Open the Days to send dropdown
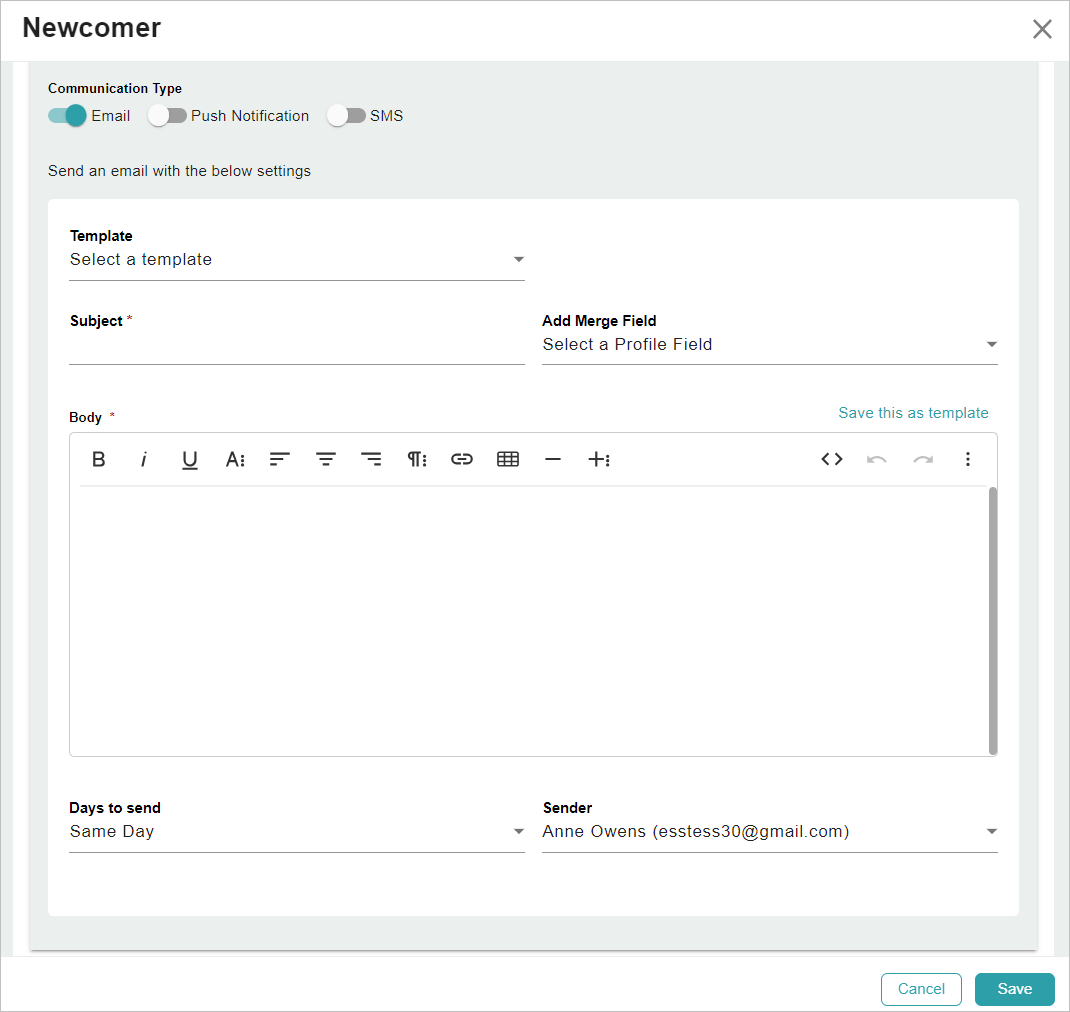 297,832
